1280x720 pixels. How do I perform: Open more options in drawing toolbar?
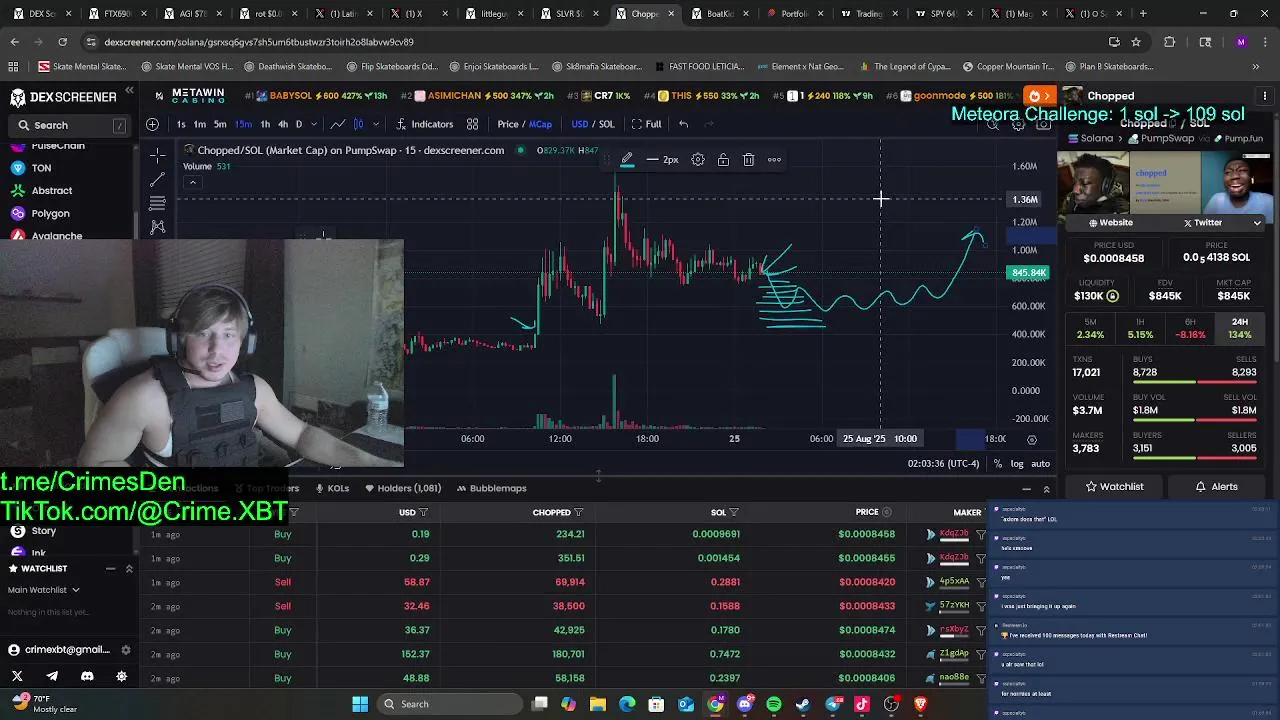(774, 160)
